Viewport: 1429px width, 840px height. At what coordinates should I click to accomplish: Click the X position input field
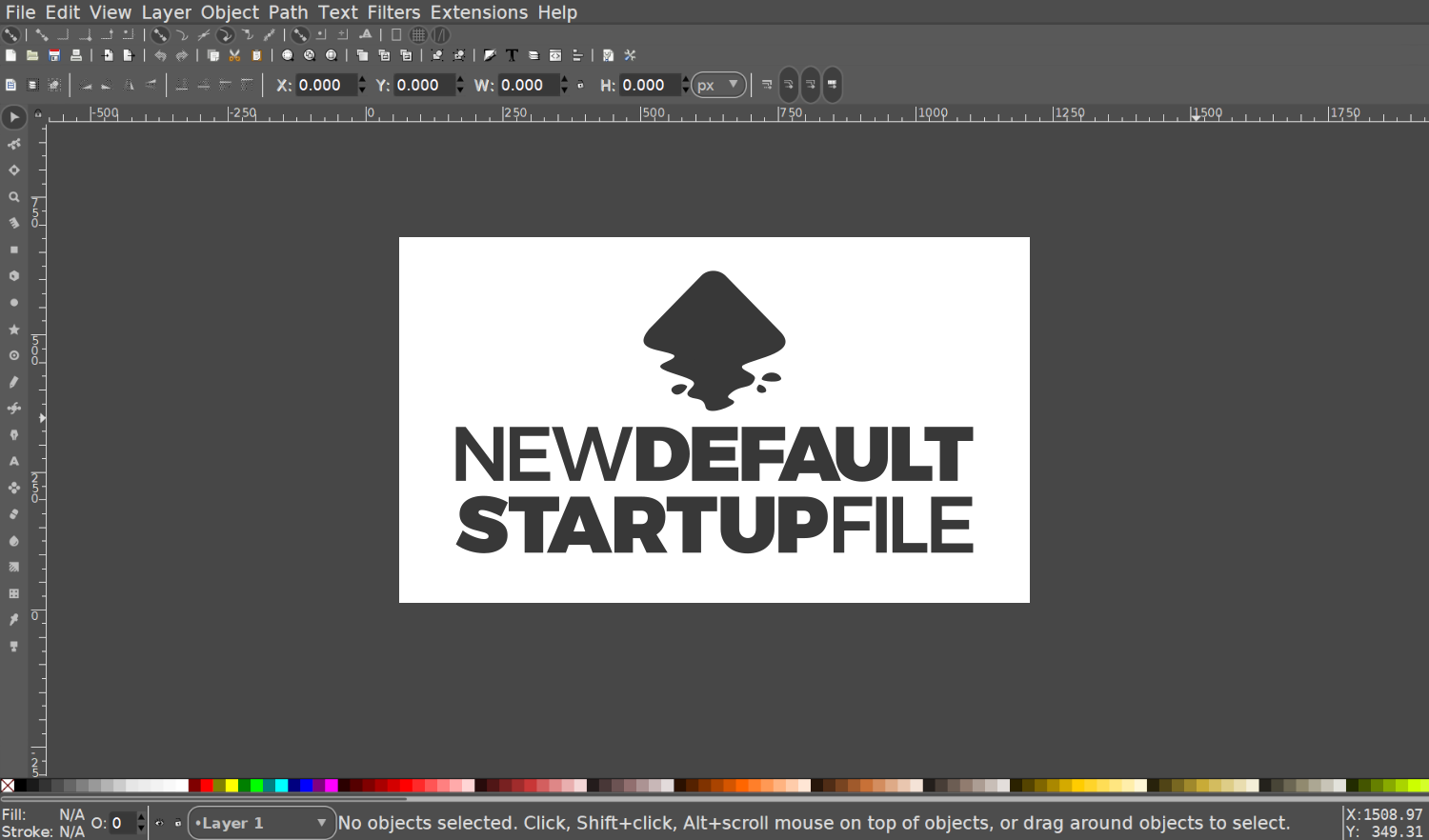click(x=326, y=85)
